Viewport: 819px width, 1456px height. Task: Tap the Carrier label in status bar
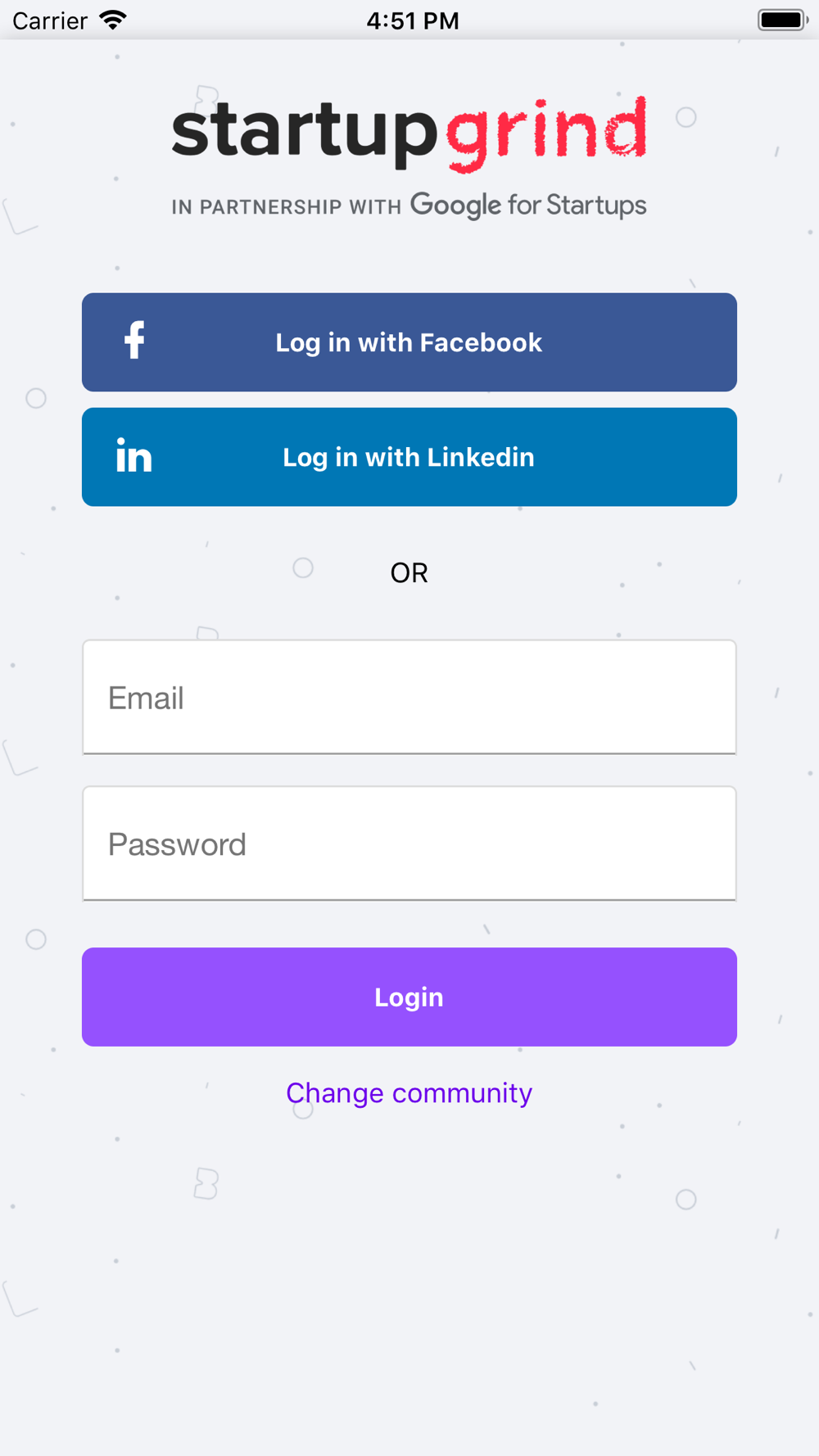click(x=50, y=20)
